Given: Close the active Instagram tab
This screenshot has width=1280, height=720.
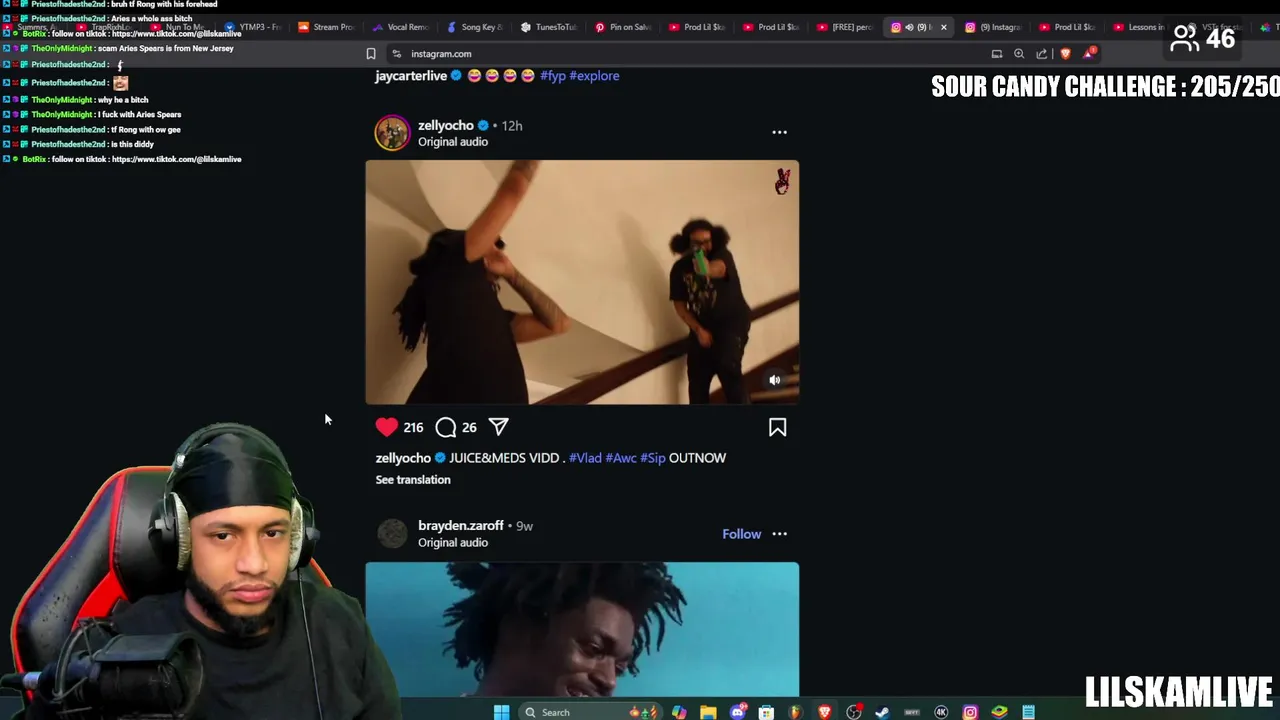Looking at the screenshot, I should tap(943, 27).
